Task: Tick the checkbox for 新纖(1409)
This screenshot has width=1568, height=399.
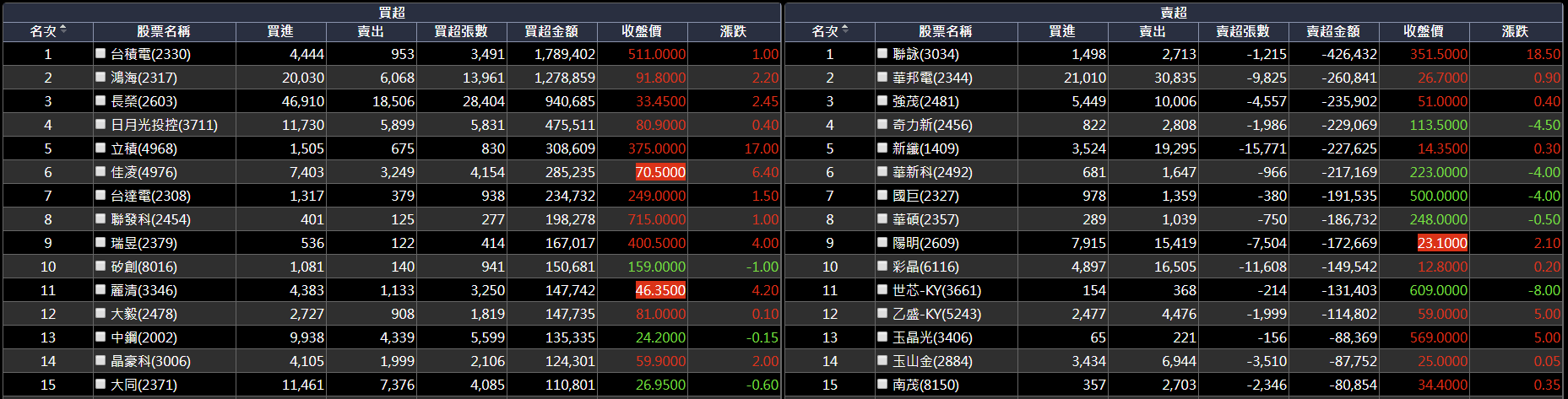Action: [x=882, y=148]
